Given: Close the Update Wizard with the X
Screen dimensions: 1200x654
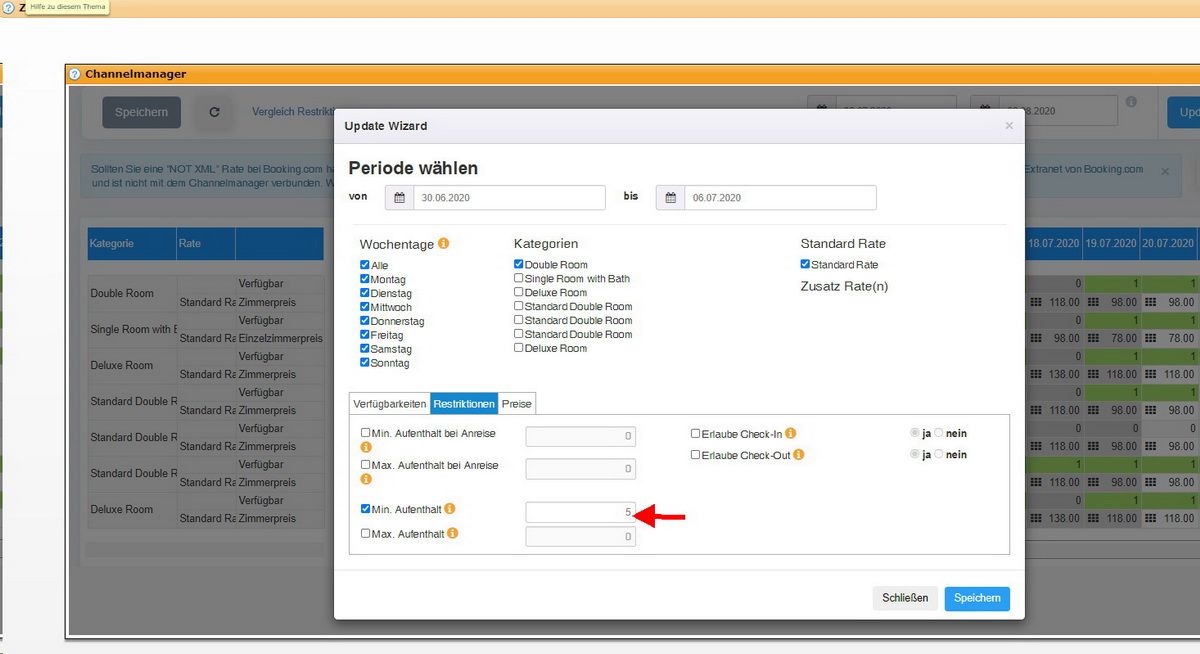Looking at the screenshot, I should pos(1009,126).
